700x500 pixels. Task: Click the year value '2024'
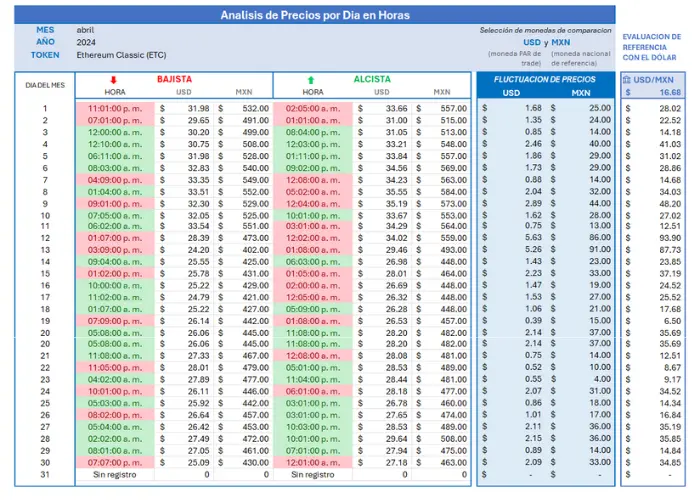coord(86,42)
